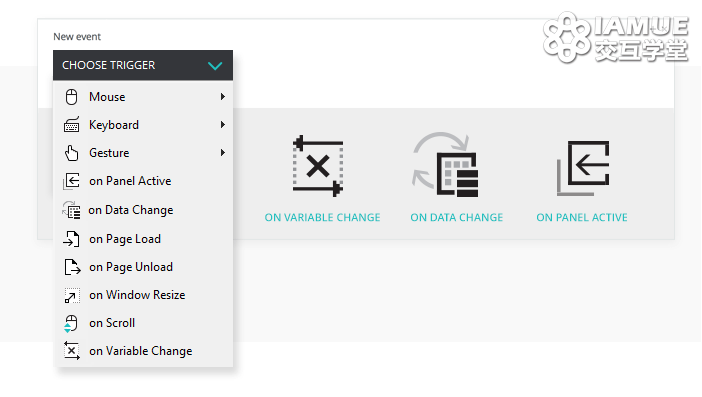Image resolution: width=702 pixels, height=397 pixels.
Task: Click the ON PANEL ACTIVE label link
Action: click(582, 218)
